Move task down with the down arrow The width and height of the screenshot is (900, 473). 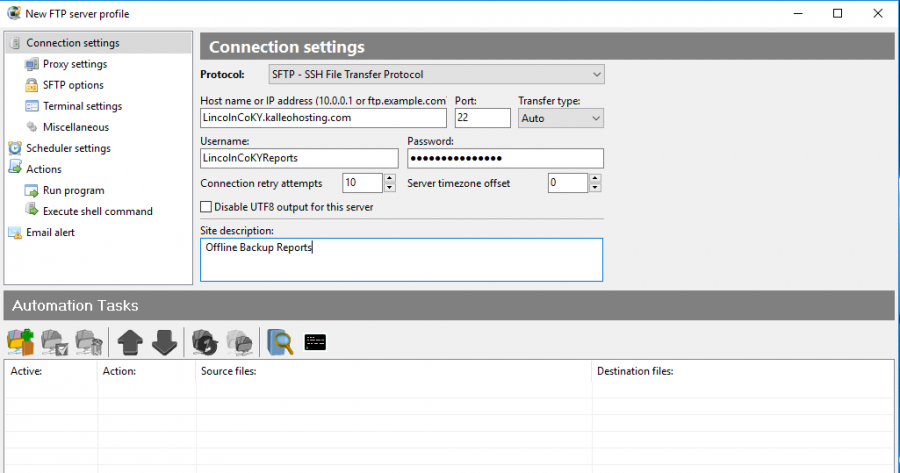pos(164,342)
